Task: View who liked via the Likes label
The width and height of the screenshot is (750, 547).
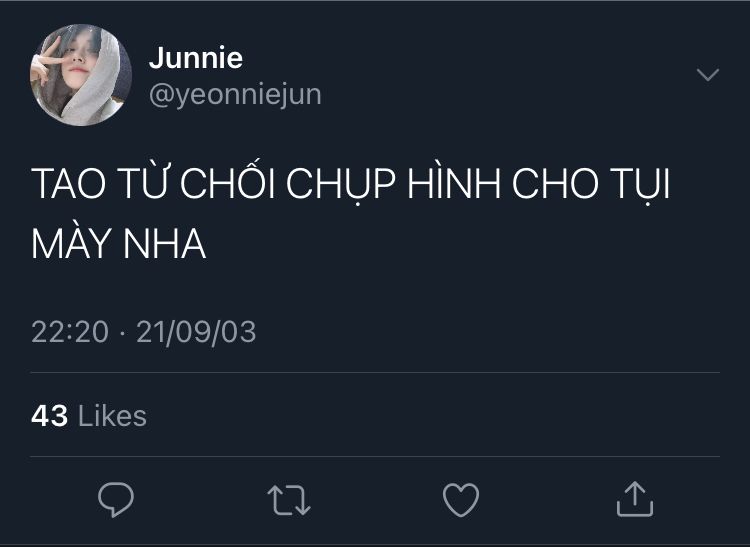Action: tap(112, 416)
